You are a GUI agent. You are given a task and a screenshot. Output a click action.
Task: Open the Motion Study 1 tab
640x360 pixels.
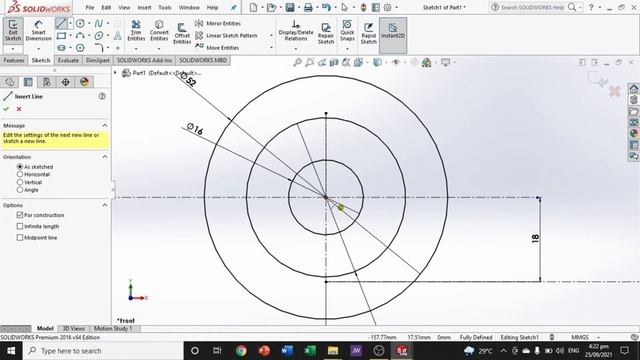coord(113,329)
